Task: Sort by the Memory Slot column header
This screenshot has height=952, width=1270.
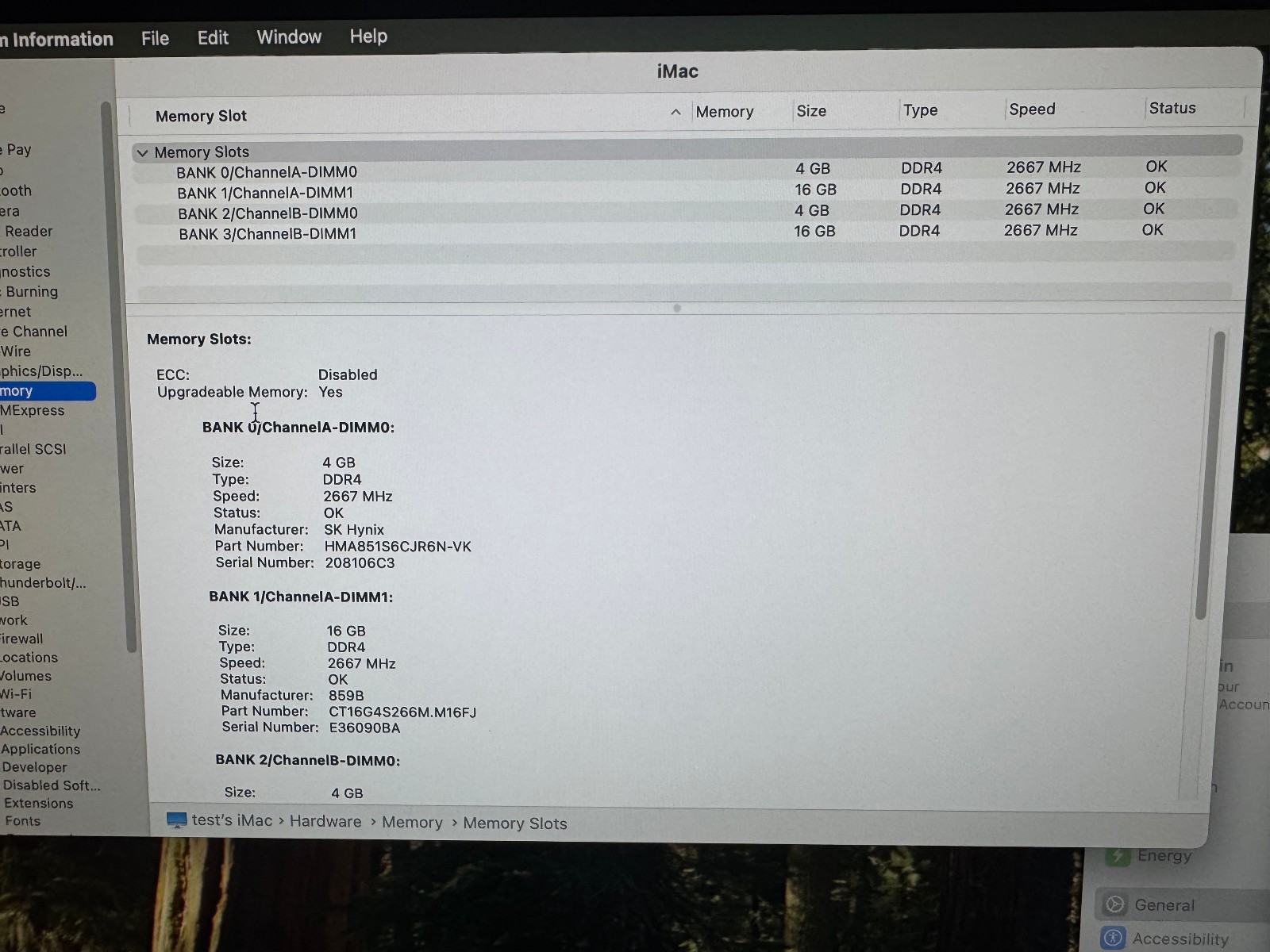Action: [201, 116]
